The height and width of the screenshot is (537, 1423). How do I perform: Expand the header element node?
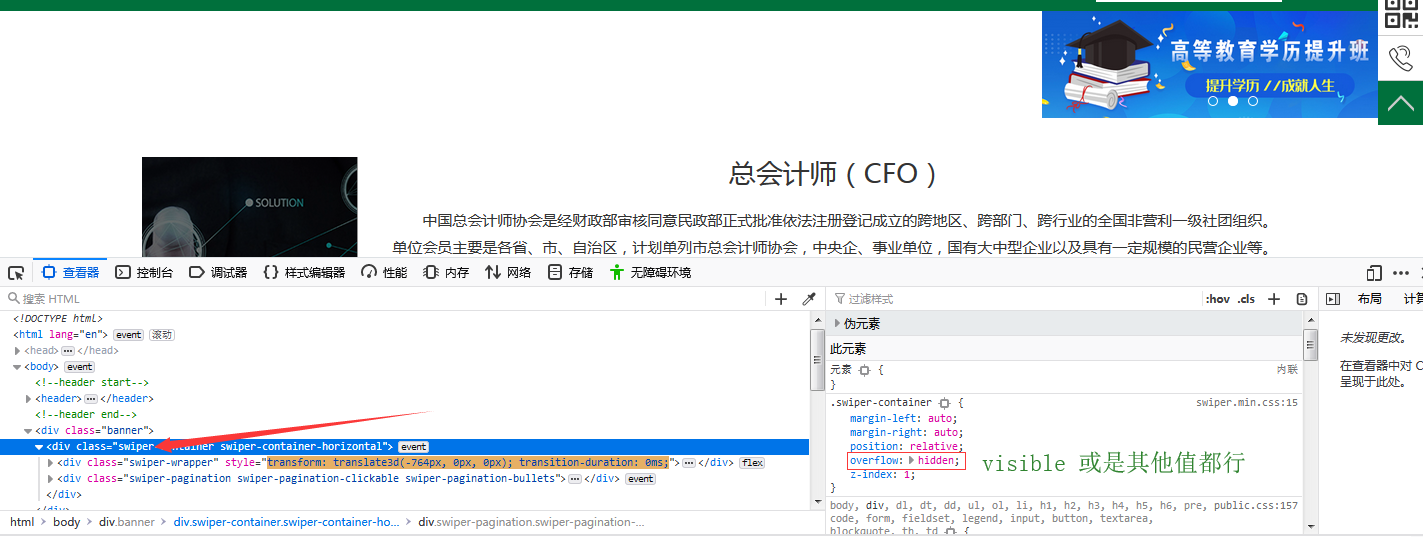point(29,399)
